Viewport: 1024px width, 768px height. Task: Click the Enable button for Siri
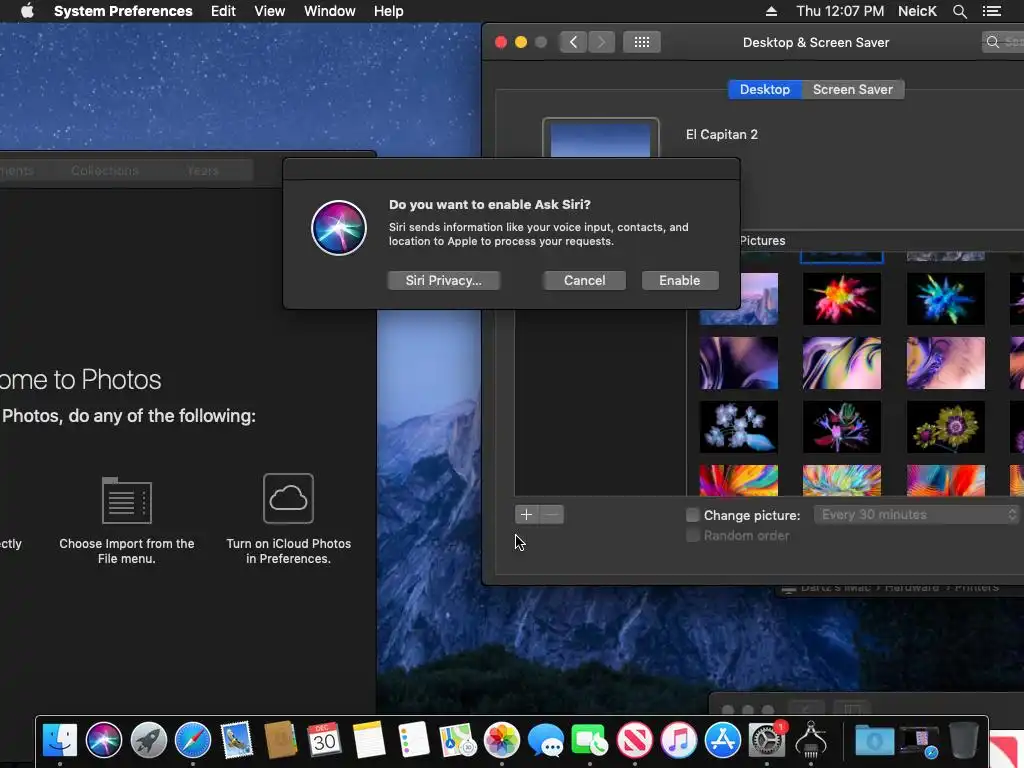pos(679,280)
